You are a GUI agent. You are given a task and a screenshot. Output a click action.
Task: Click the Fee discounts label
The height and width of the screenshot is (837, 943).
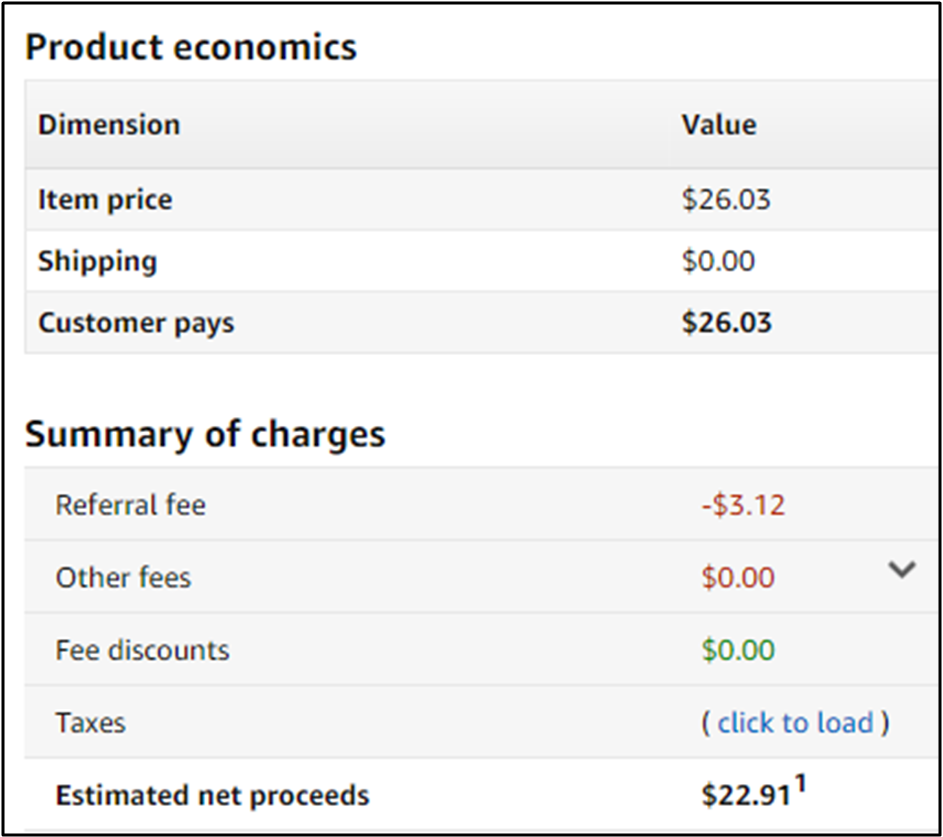point(142,650)
